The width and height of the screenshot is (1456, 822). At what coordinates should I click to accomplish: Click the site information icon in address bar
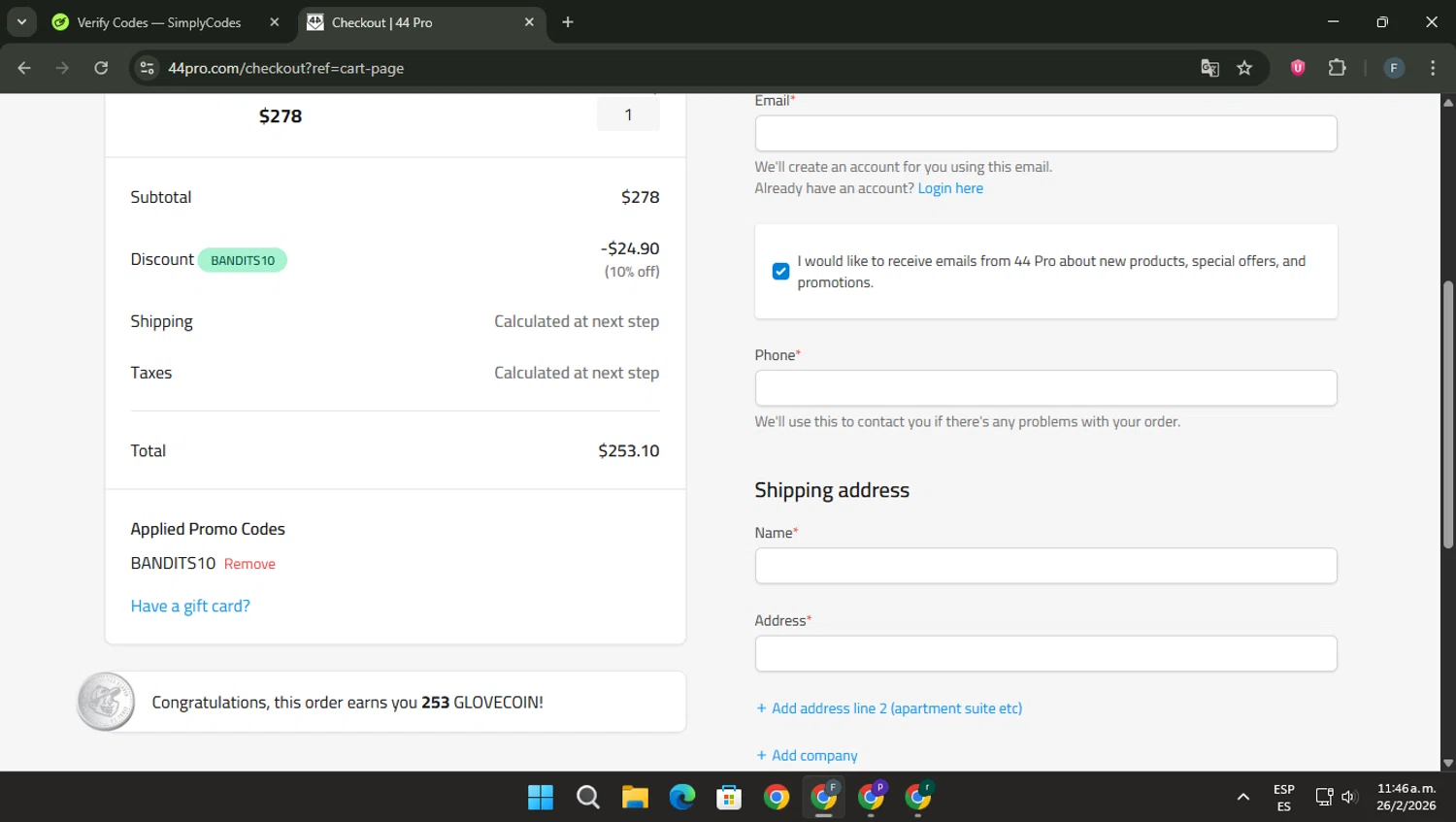point(148,68)
